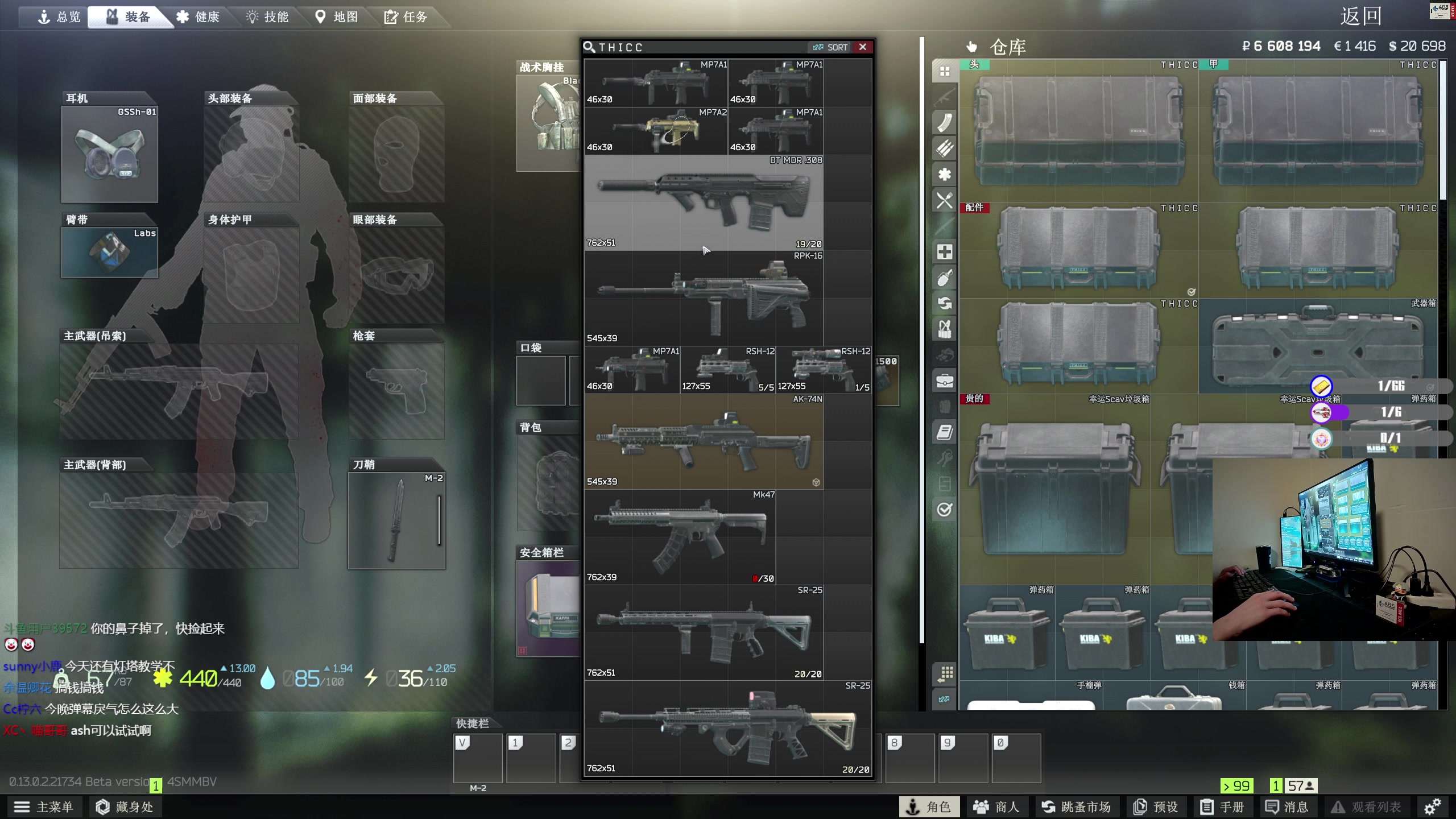Click the empty 面部装备 face cover slot
The width and height of the screenshot is (1456, 819).
coord(396,154)
